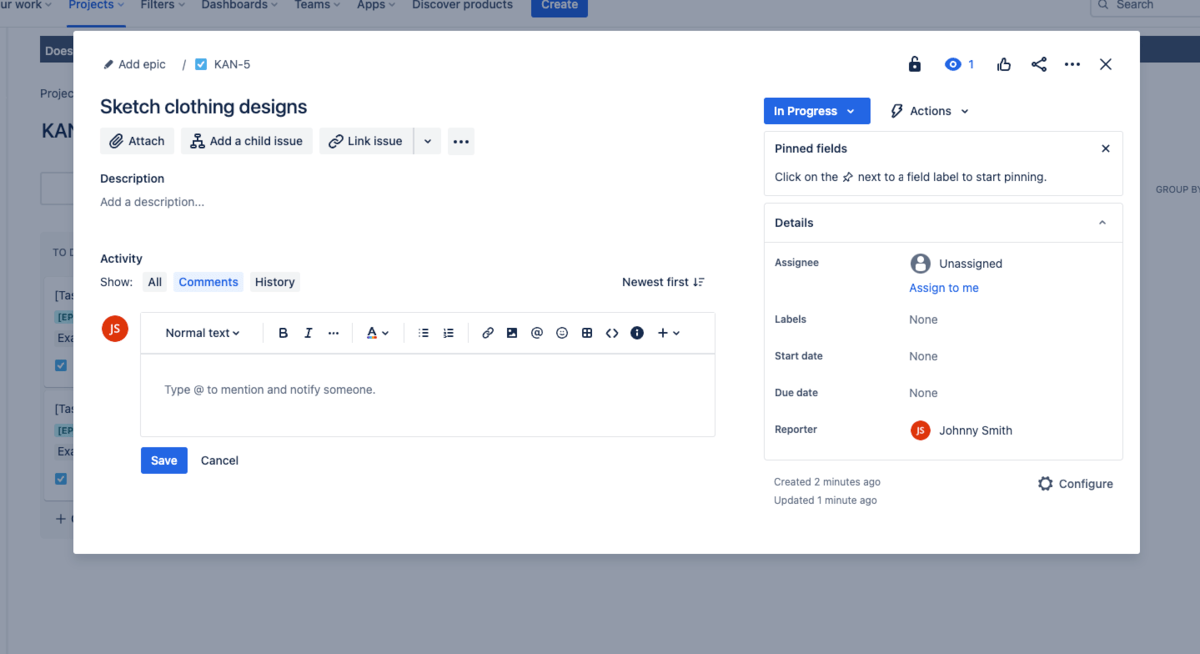Add a link in the comment editor
The image size is (1200, 654).
[488, 333]
